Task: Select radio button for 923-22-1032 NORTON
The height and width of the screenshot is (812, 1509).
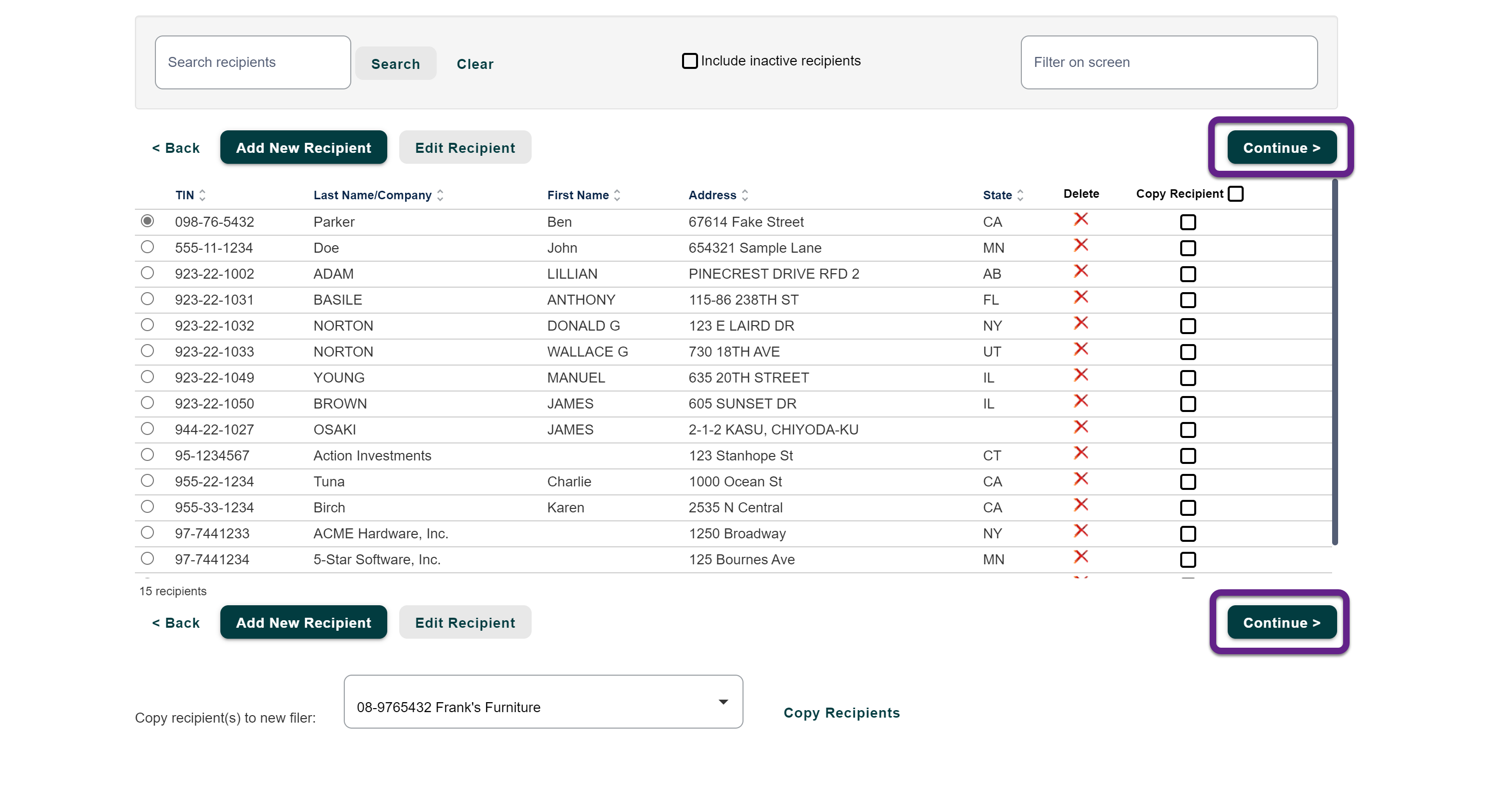Action: click(x=147, y=325)
